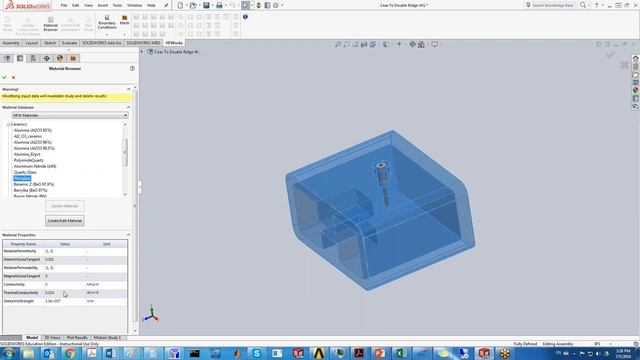Collapse the Ceramics tree category

(8, 124)
